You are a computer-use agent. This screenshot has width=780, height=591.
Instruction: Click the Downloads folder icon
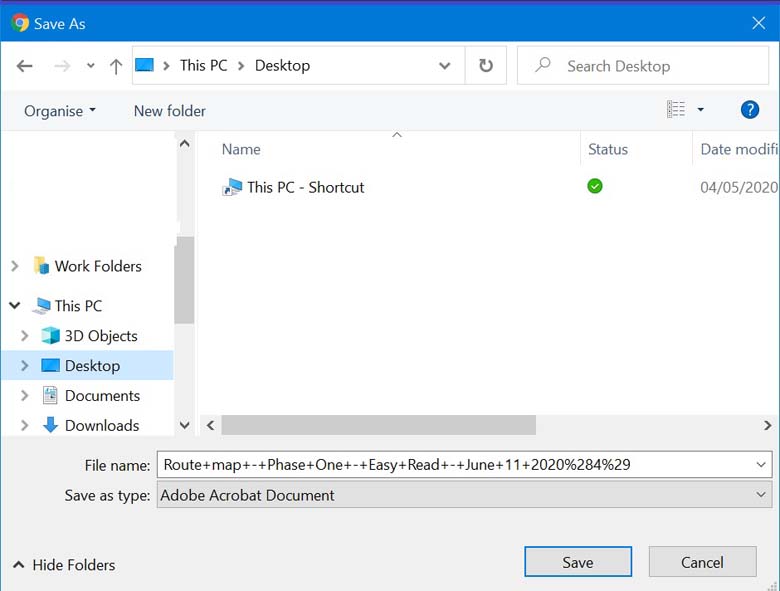pos(50,425)
